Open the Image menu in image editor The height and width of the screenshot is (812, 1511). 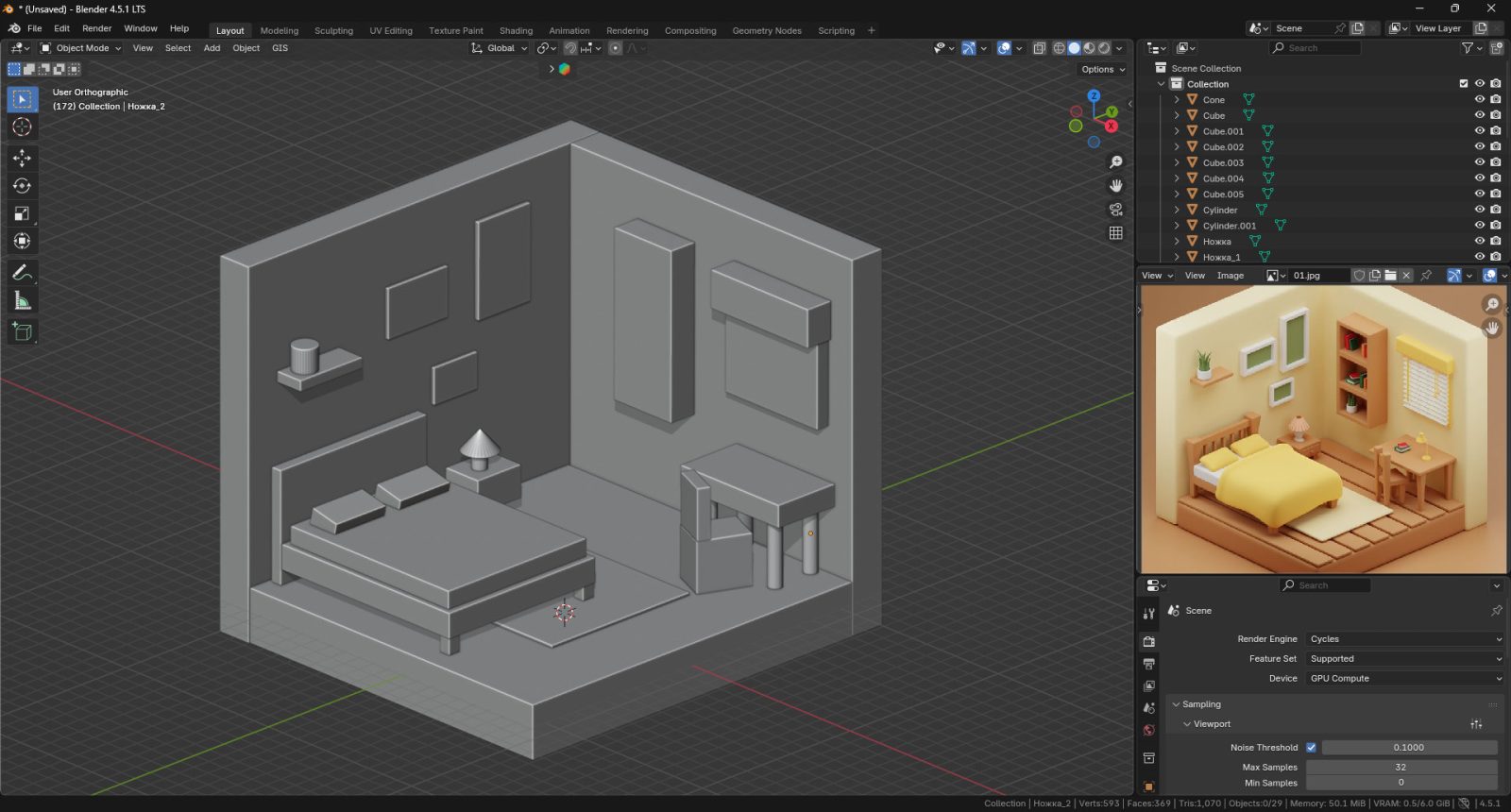(x=1231, y=276)
